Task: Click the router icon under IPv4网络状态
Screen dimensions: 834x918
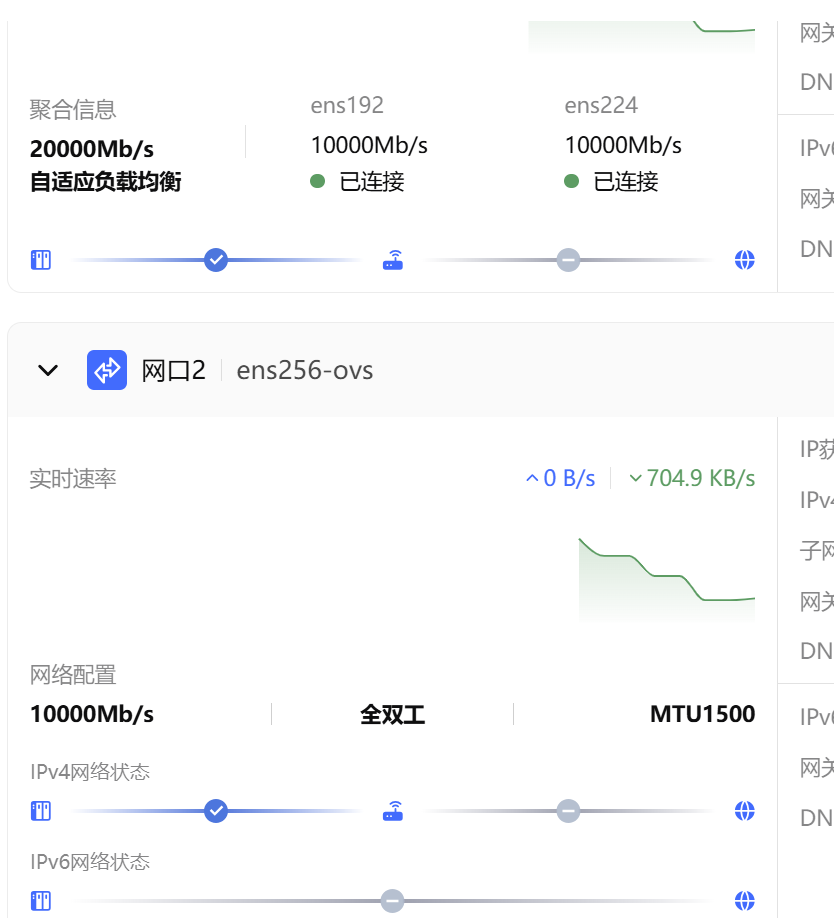Action: (393, 811)
